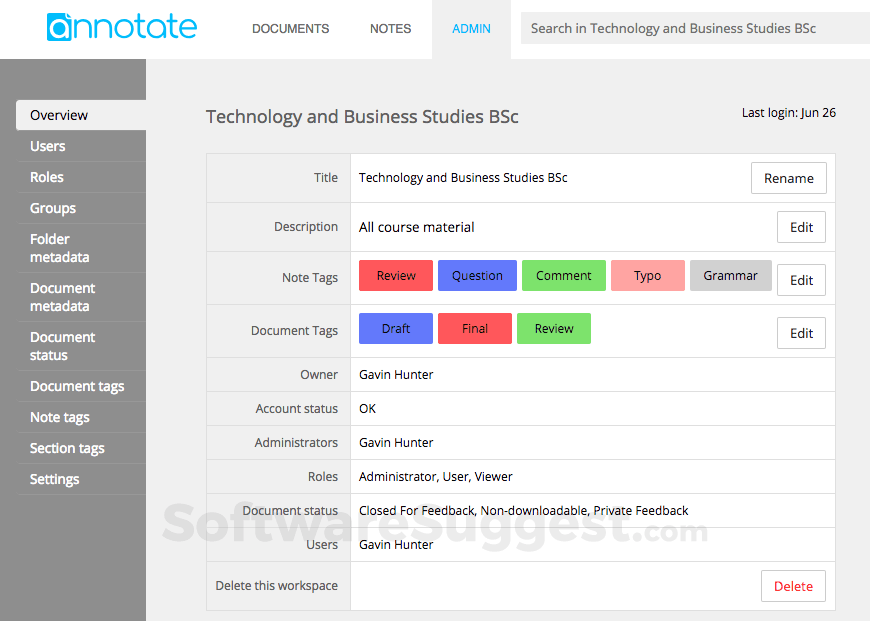This screenshot has height=621, width=870.
Task: Open the Documents tab
Action: 290,29
